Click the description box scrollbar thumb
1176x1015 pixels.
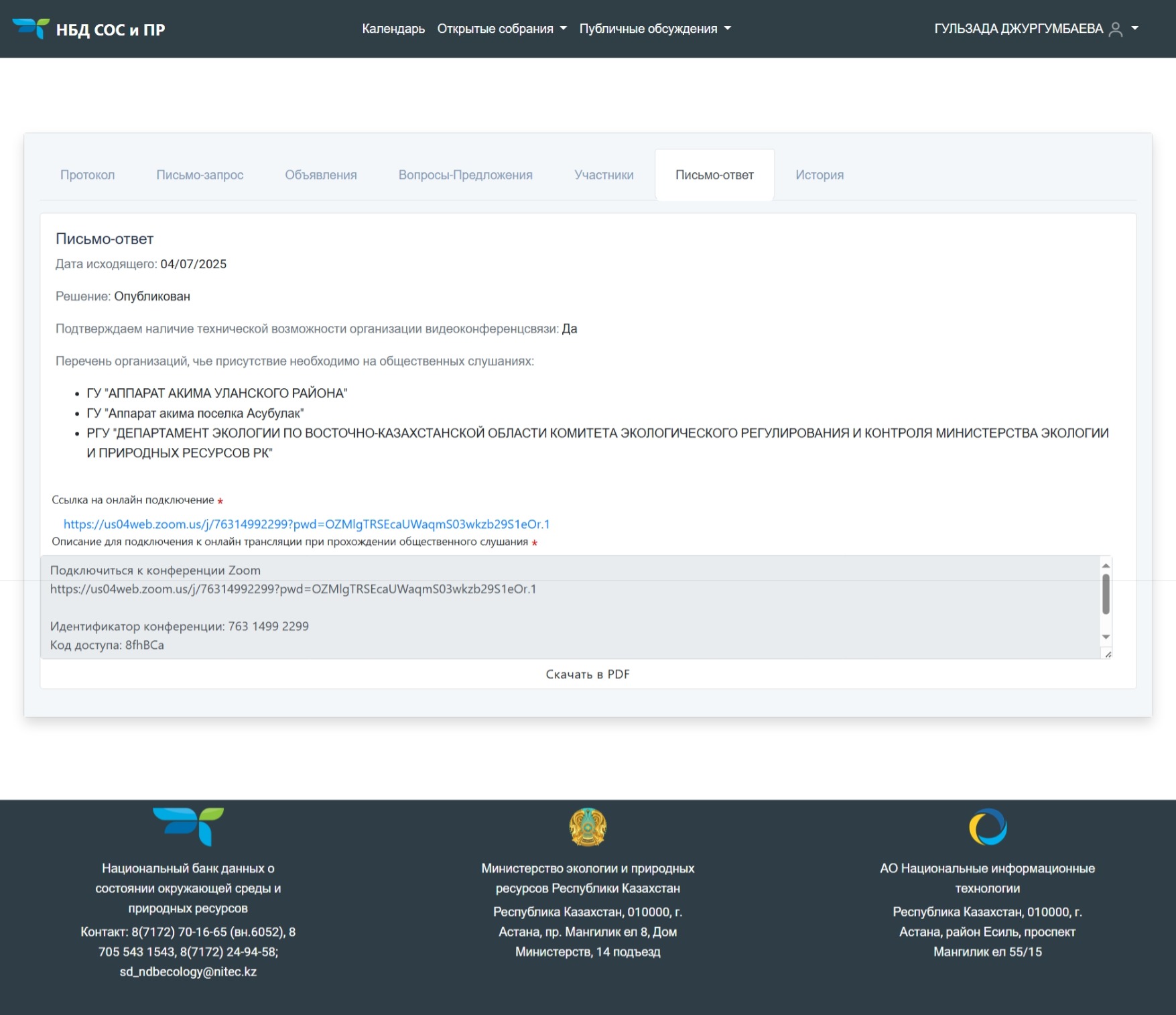coord(1106,594)
